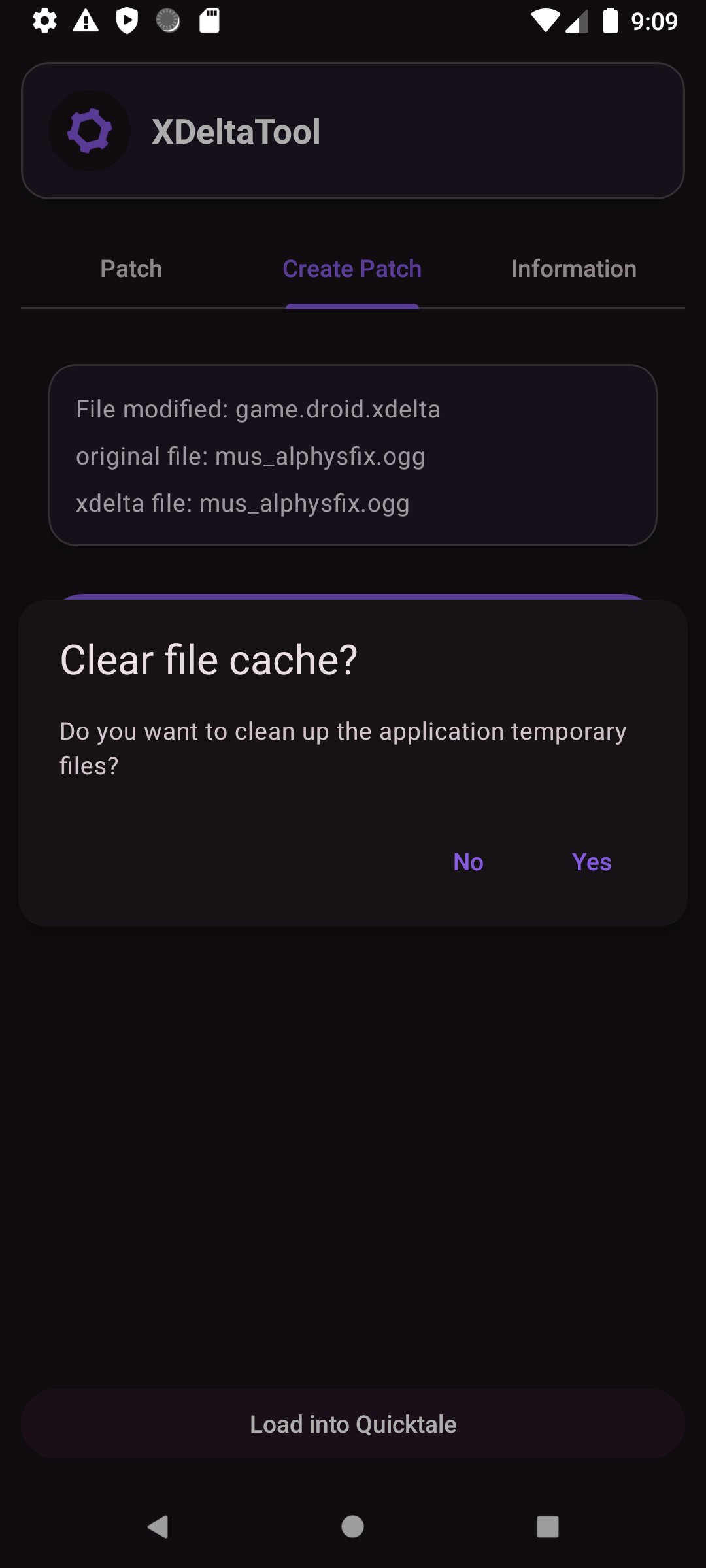The height and width of the screenshot is (1568, 706).
Task: Tap the clock showing 9:09
Action: pos(654,22)
